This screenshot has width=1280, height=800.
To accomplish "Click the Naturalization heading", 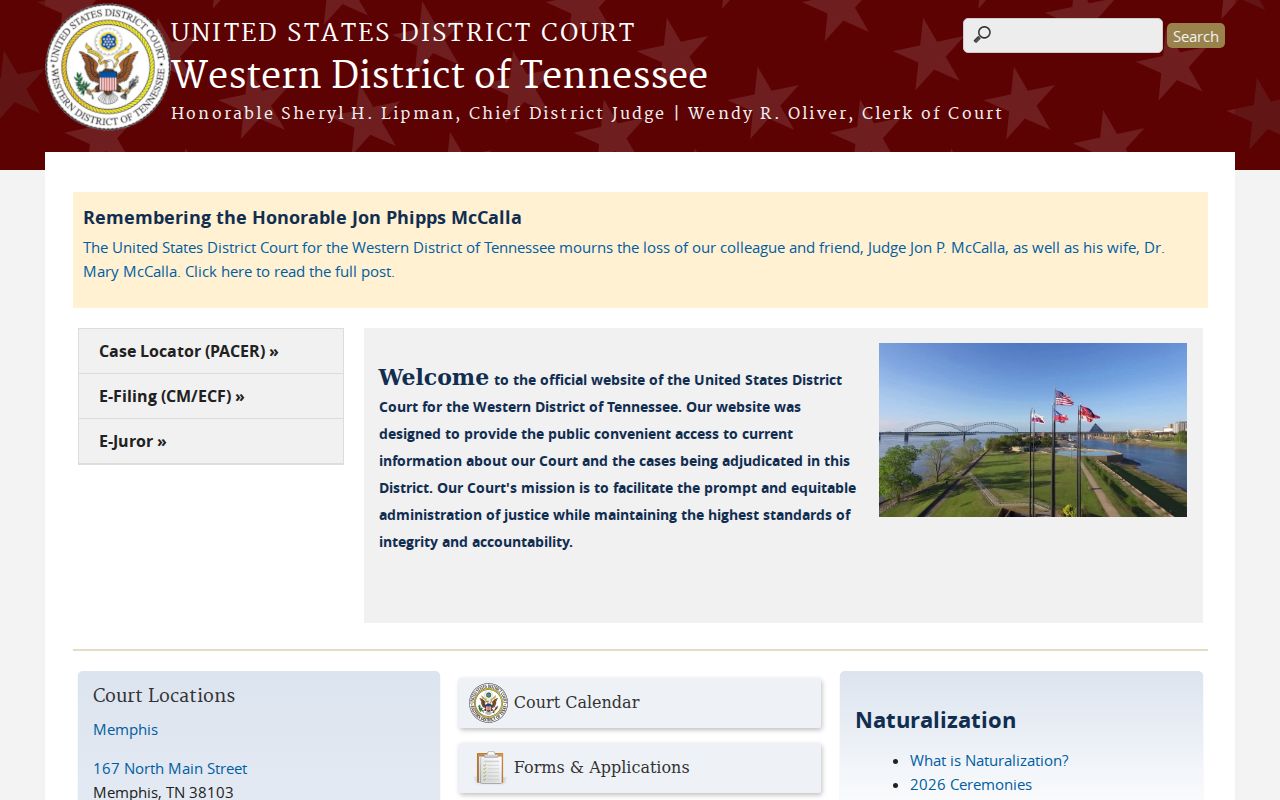I will (935, 720).
